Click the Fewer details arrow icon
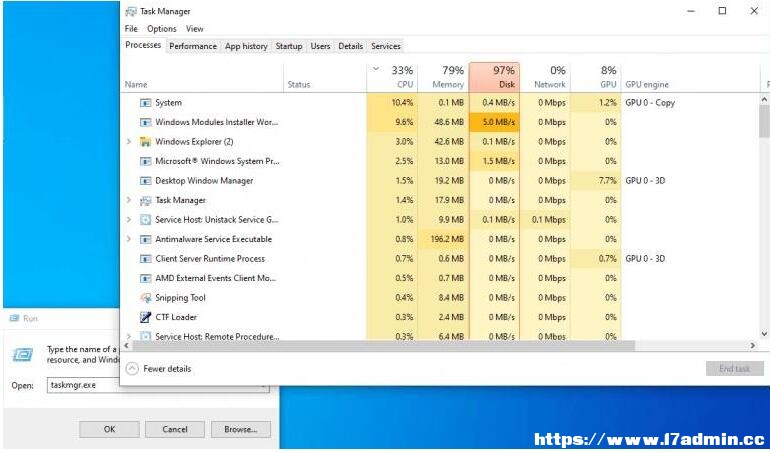This screenshot has width=770, height=453. click(132, 368)
